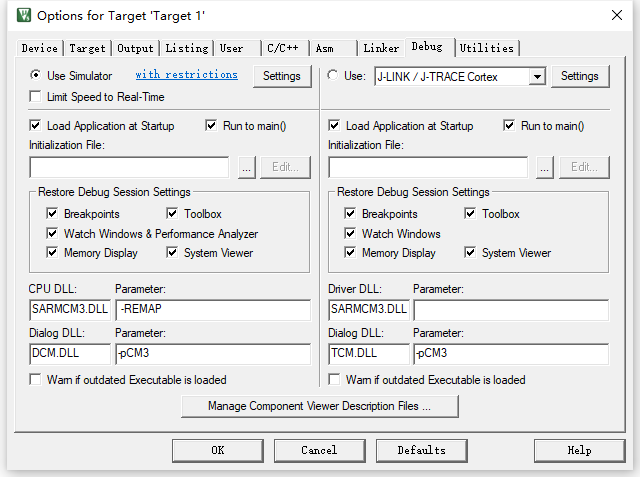Select the hardware debugger Use radio button

333,75
